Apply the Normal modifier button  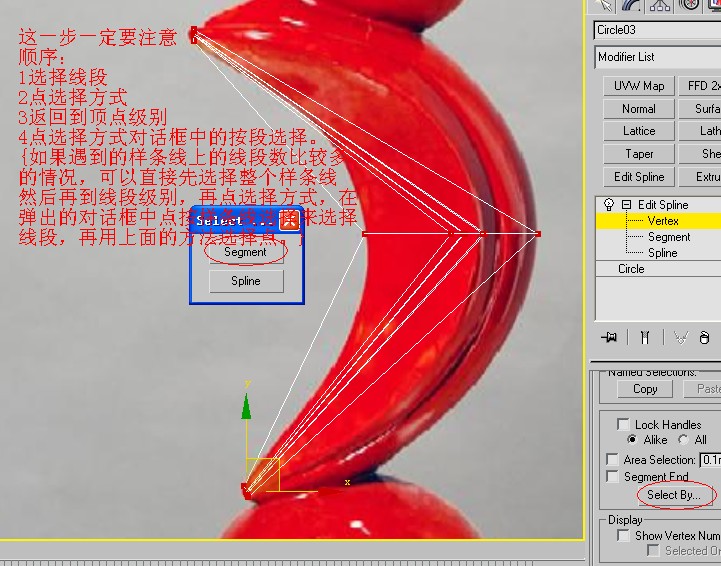(x=639, y=109)
